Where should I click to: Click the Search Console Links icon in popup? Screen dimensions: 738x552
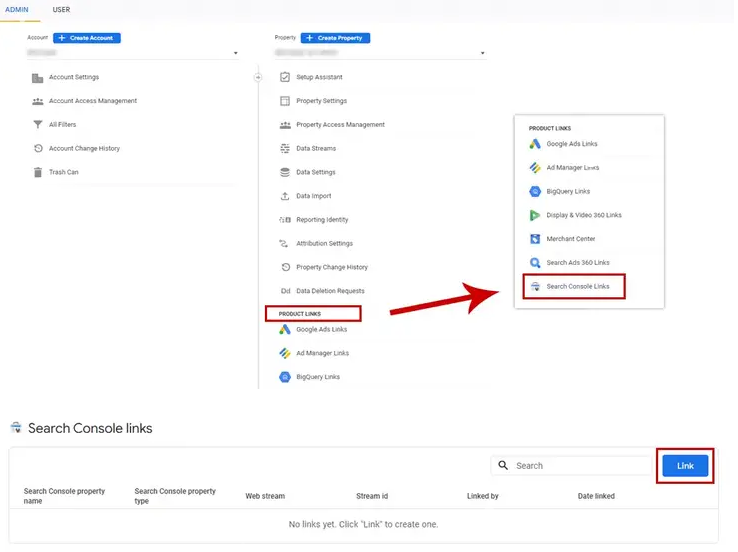[535, 287]
